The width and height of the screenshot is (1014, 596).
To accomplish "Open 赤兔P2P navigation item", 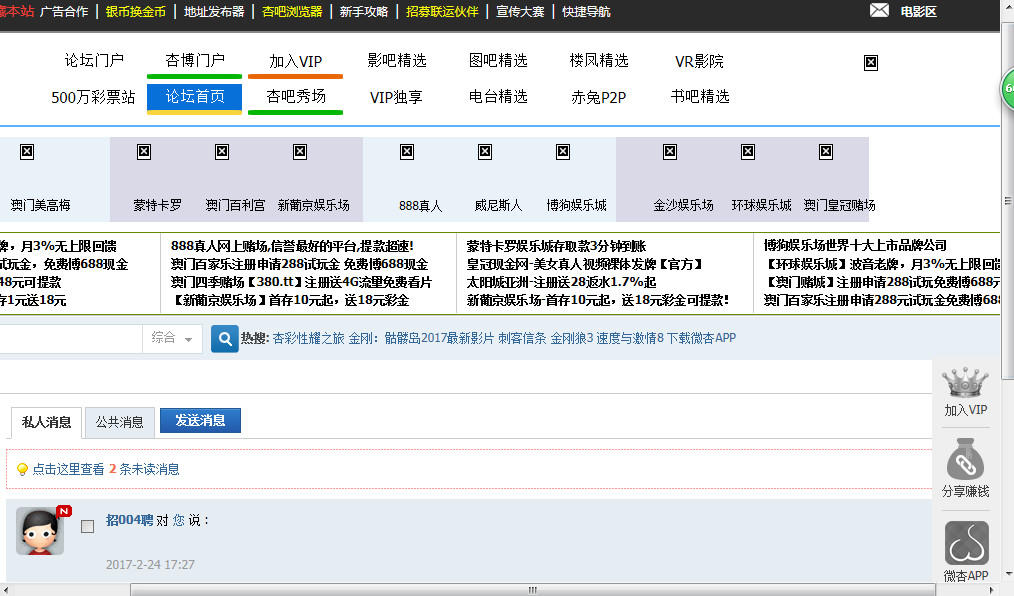I will (x=598, y=98).
